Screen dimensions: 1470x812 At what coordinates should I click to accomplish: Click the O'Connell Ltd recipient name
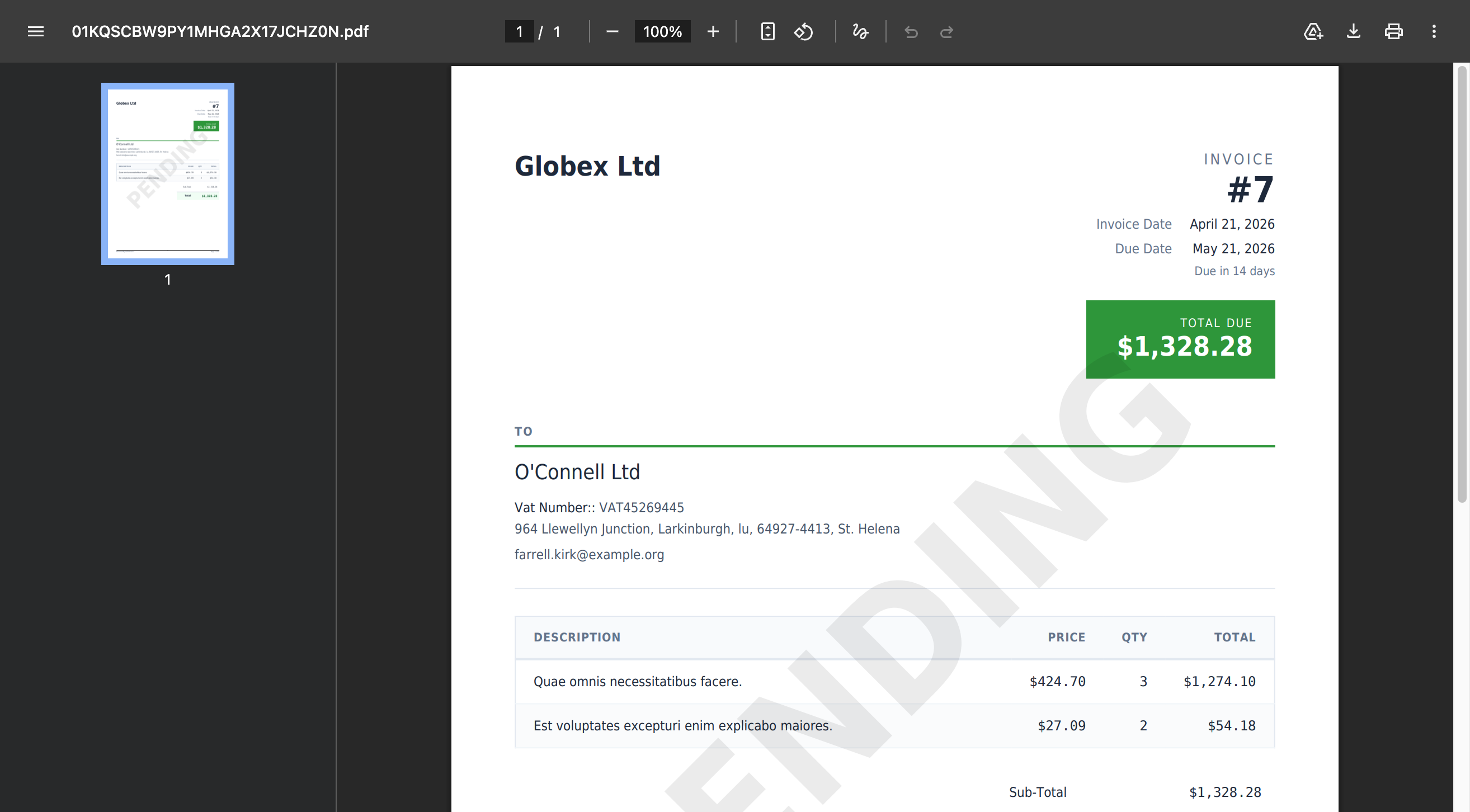pyautogui.click(x=577, y=472)
